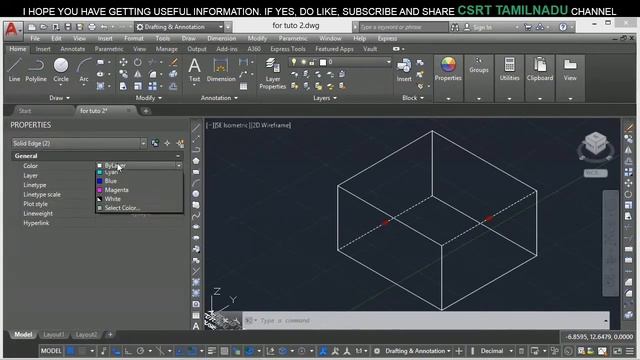Toggle the layer lock icon in Layers dropdown
Viewport: 640px width, 360px height.
(313, 62)
